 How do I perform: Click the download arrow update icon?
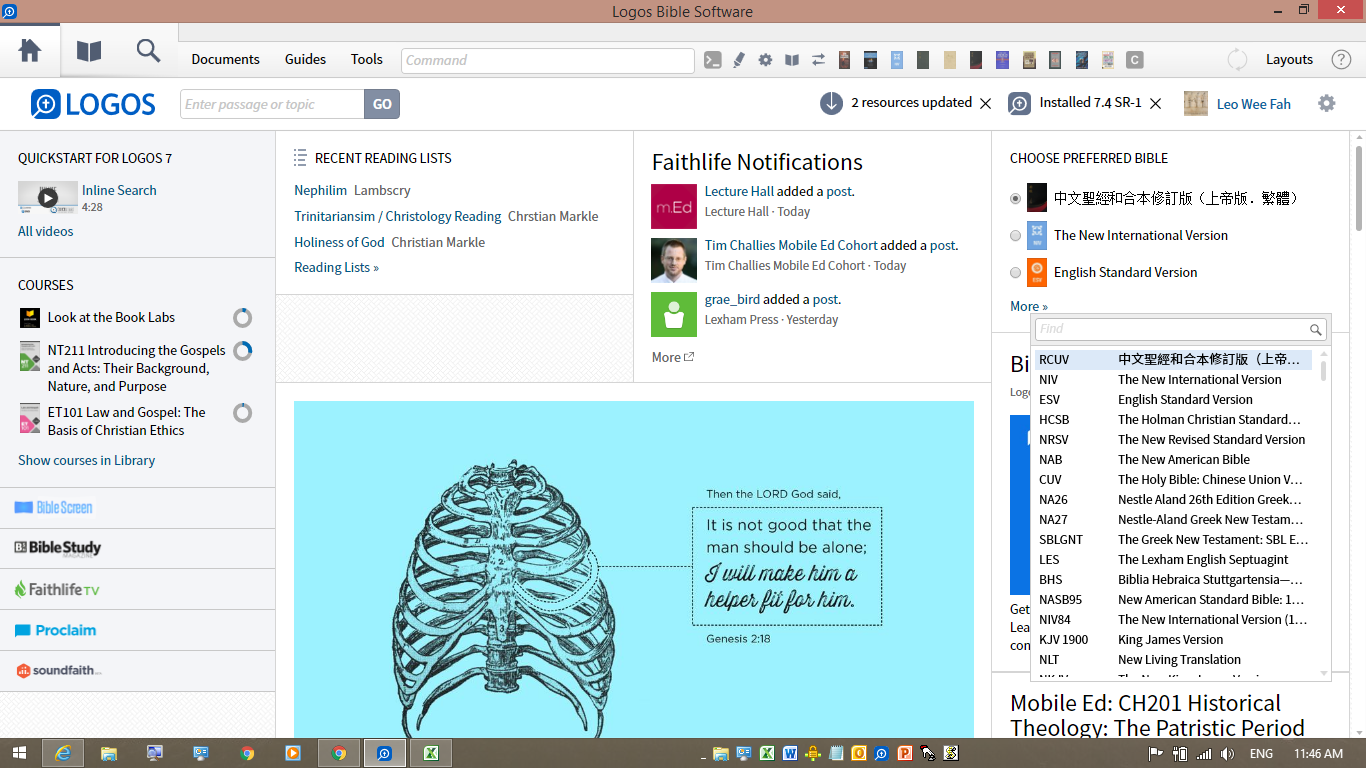[831, 103]
